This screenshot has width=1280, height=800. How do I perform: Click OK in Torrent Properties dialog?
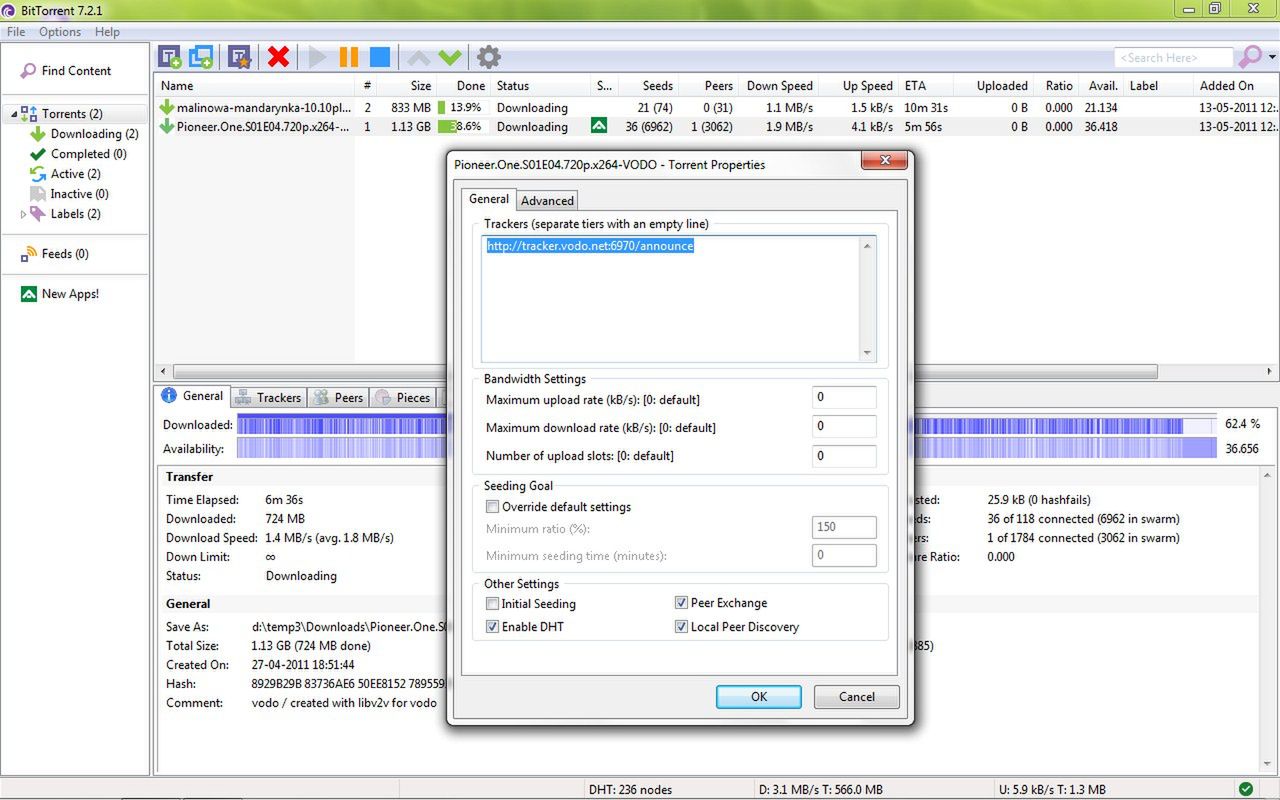point(758,697)
